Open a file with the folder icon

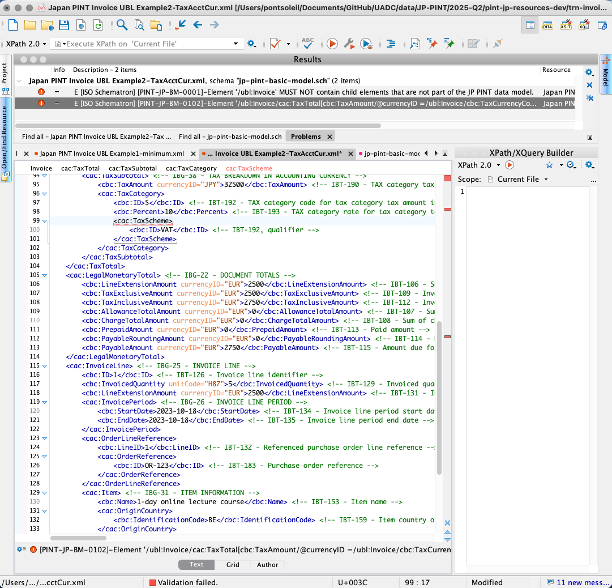coord(30,25)
